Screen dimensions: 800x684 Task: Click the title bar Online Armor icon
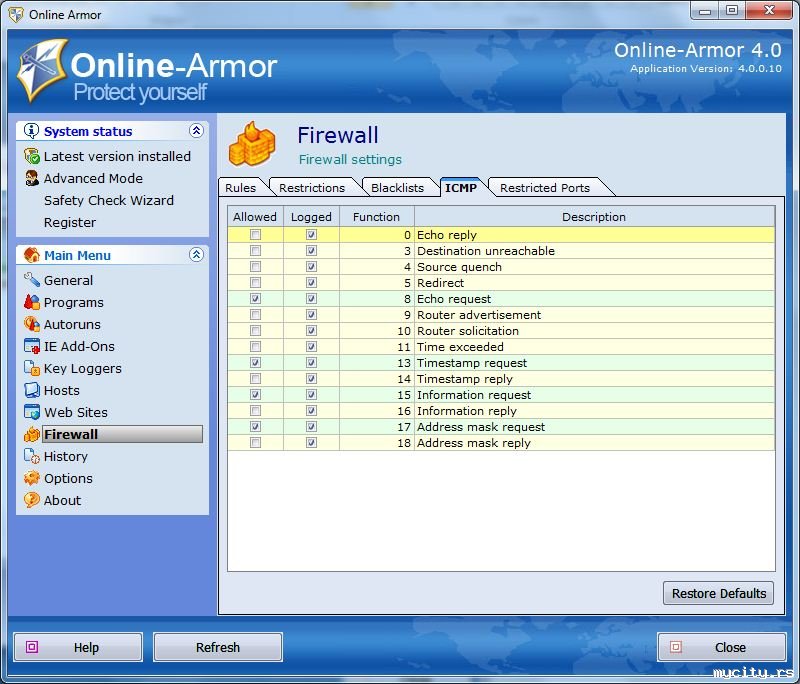pos(16,14)
